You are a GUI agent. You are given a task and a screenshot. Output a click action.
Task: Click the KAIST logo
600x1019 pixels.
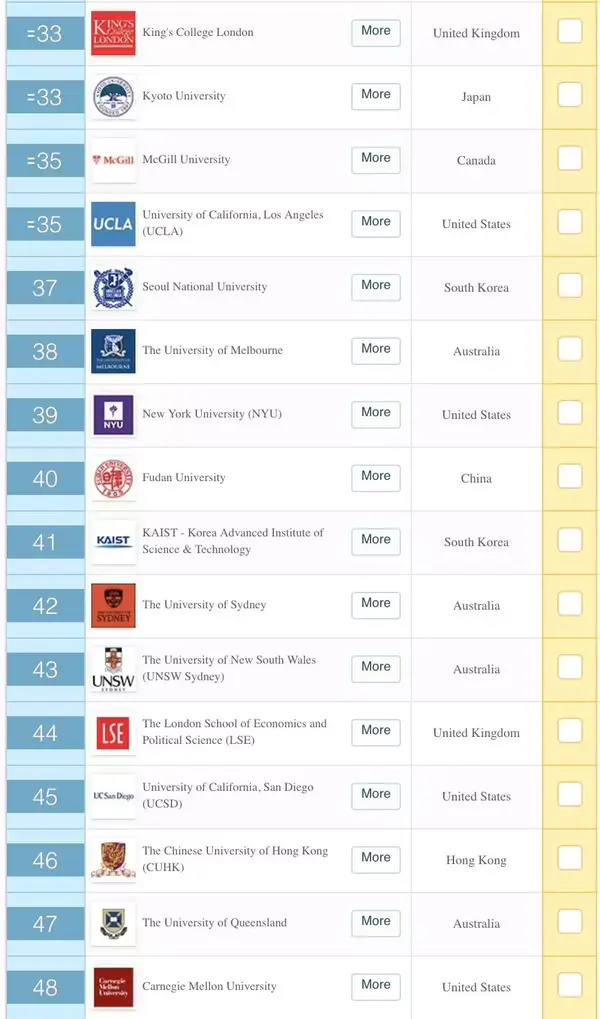pyautogui.click(x=113, y=541)
